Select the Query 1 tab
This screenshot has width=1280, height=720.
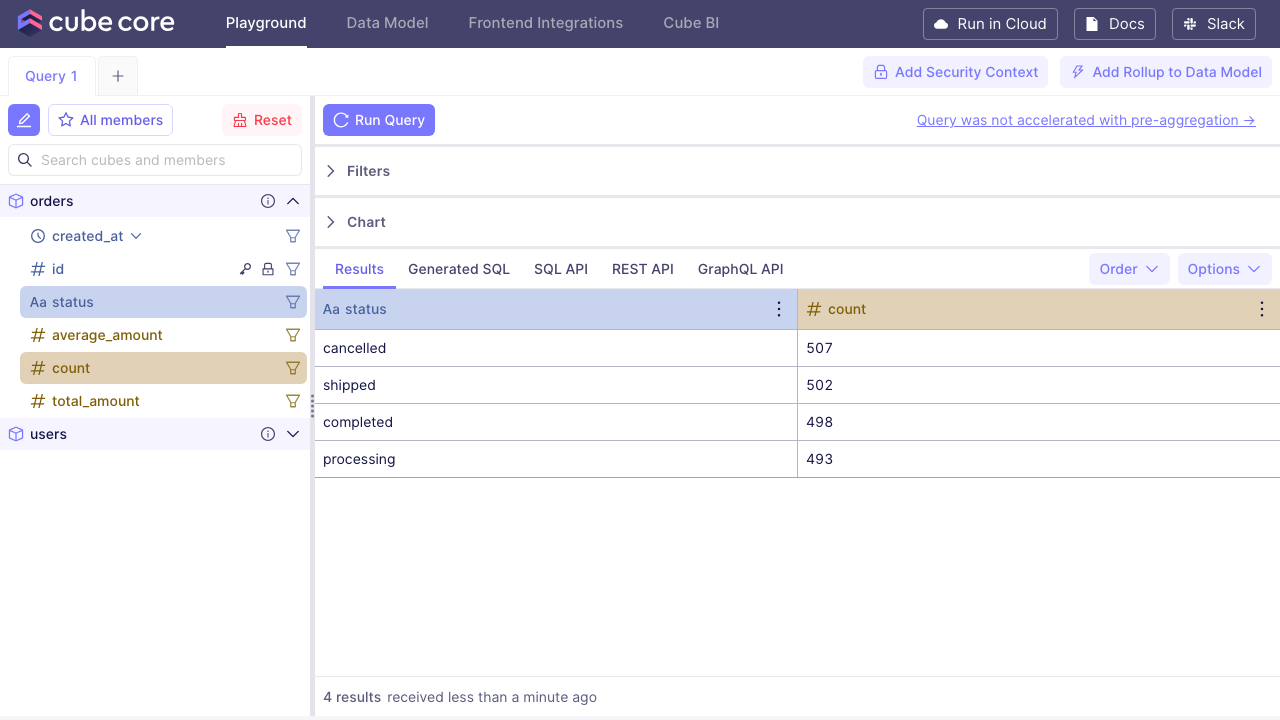pyautogui.click(x=52, y=76)
